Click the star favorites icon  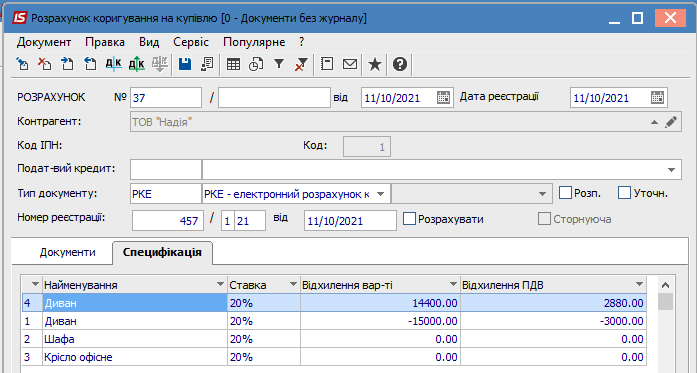click(x=375, y=64)
